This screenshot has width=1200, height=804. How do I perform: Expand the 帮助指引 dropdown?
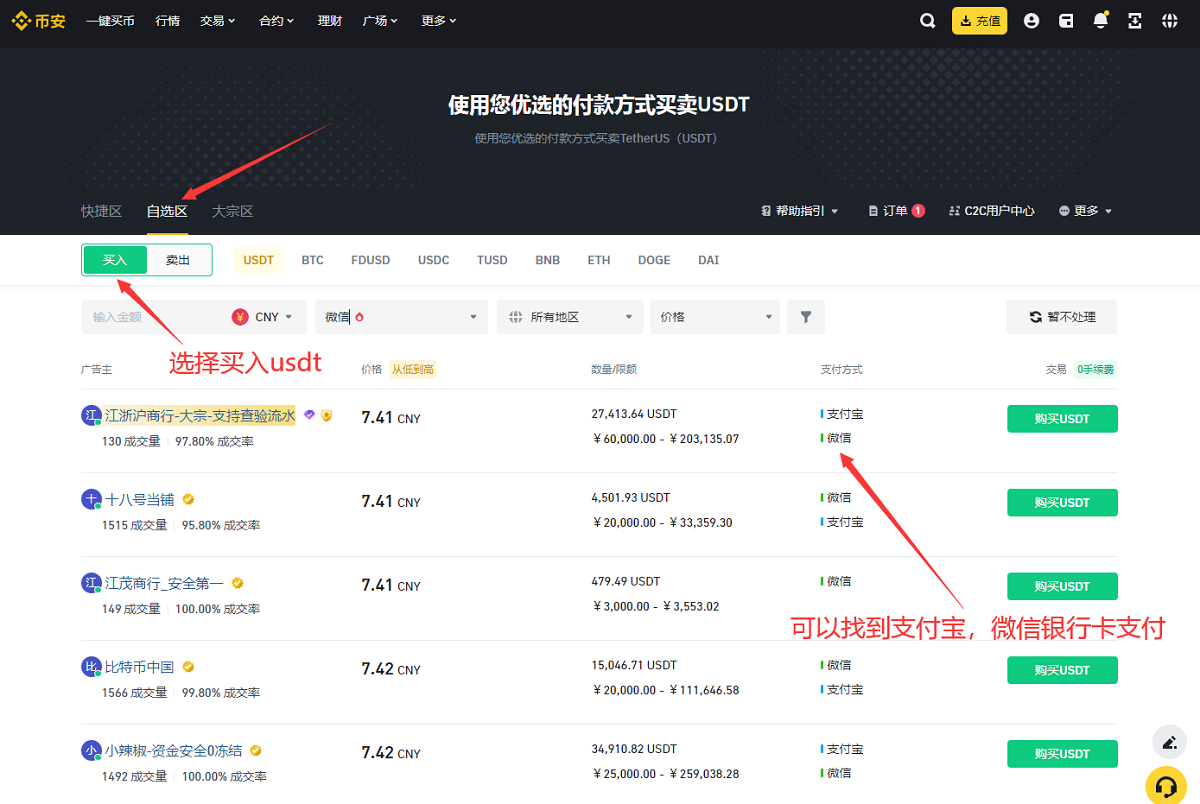coord(800,211)
